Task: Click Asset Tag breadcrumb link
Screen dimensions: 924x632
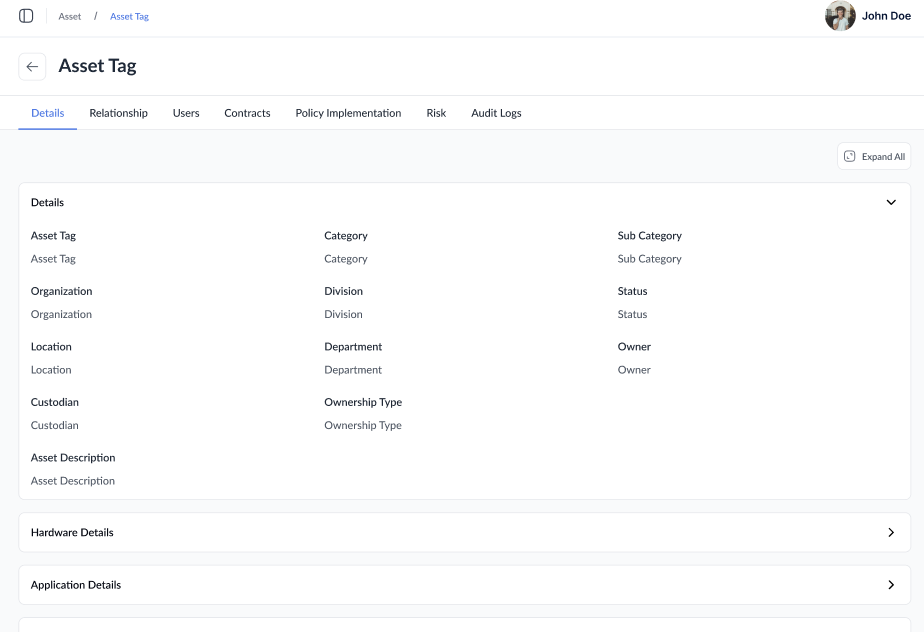Action: 129,17
